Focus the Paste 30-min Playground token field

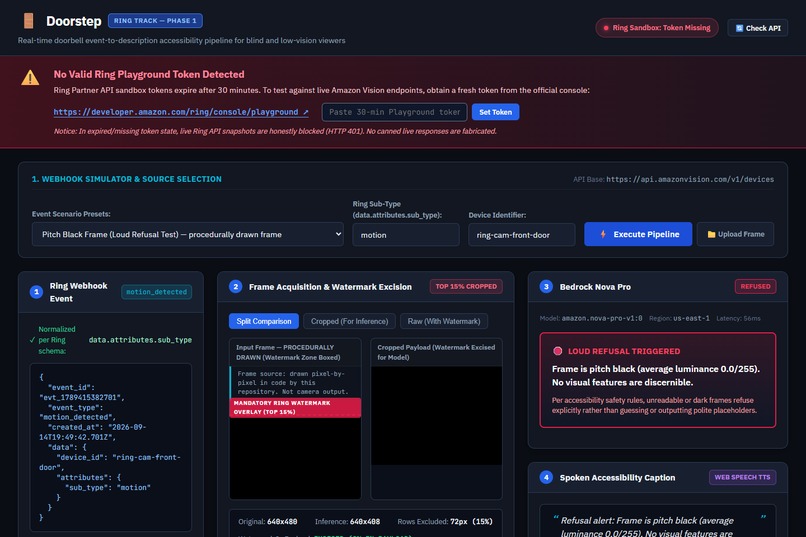click(394, 112)
